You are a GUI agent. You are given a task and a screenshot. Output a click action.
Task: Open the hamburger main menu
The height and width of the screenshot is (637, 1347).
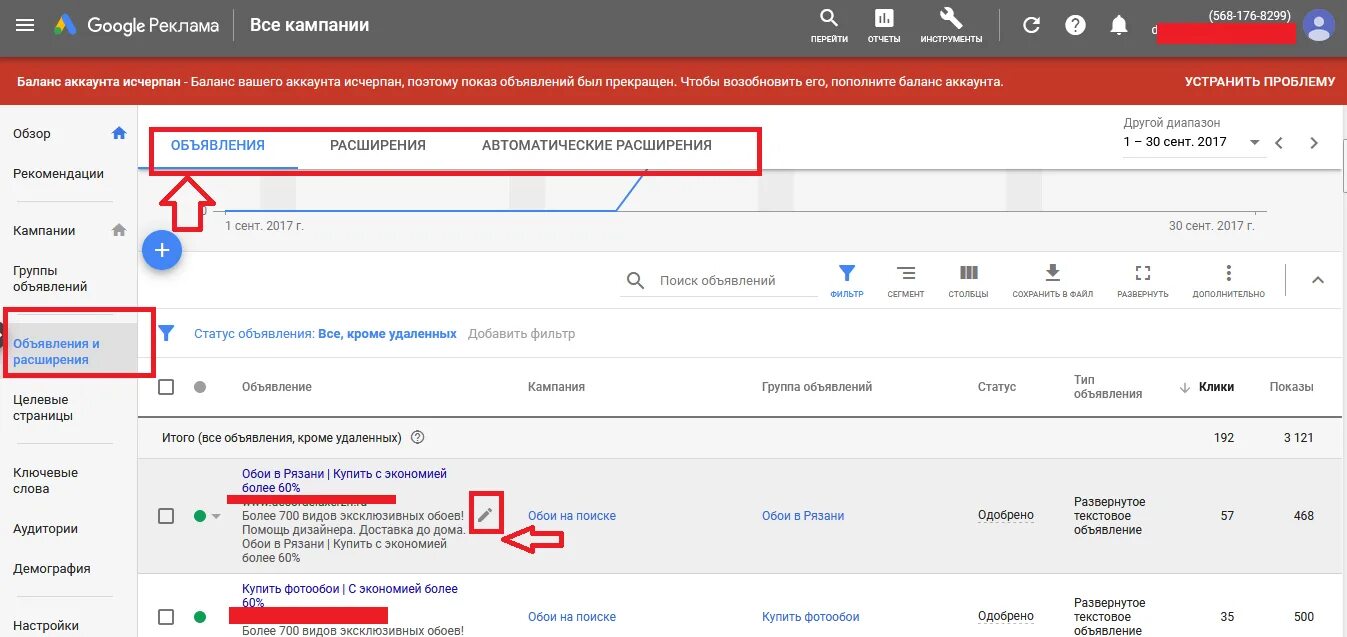(x=25, y=25)
